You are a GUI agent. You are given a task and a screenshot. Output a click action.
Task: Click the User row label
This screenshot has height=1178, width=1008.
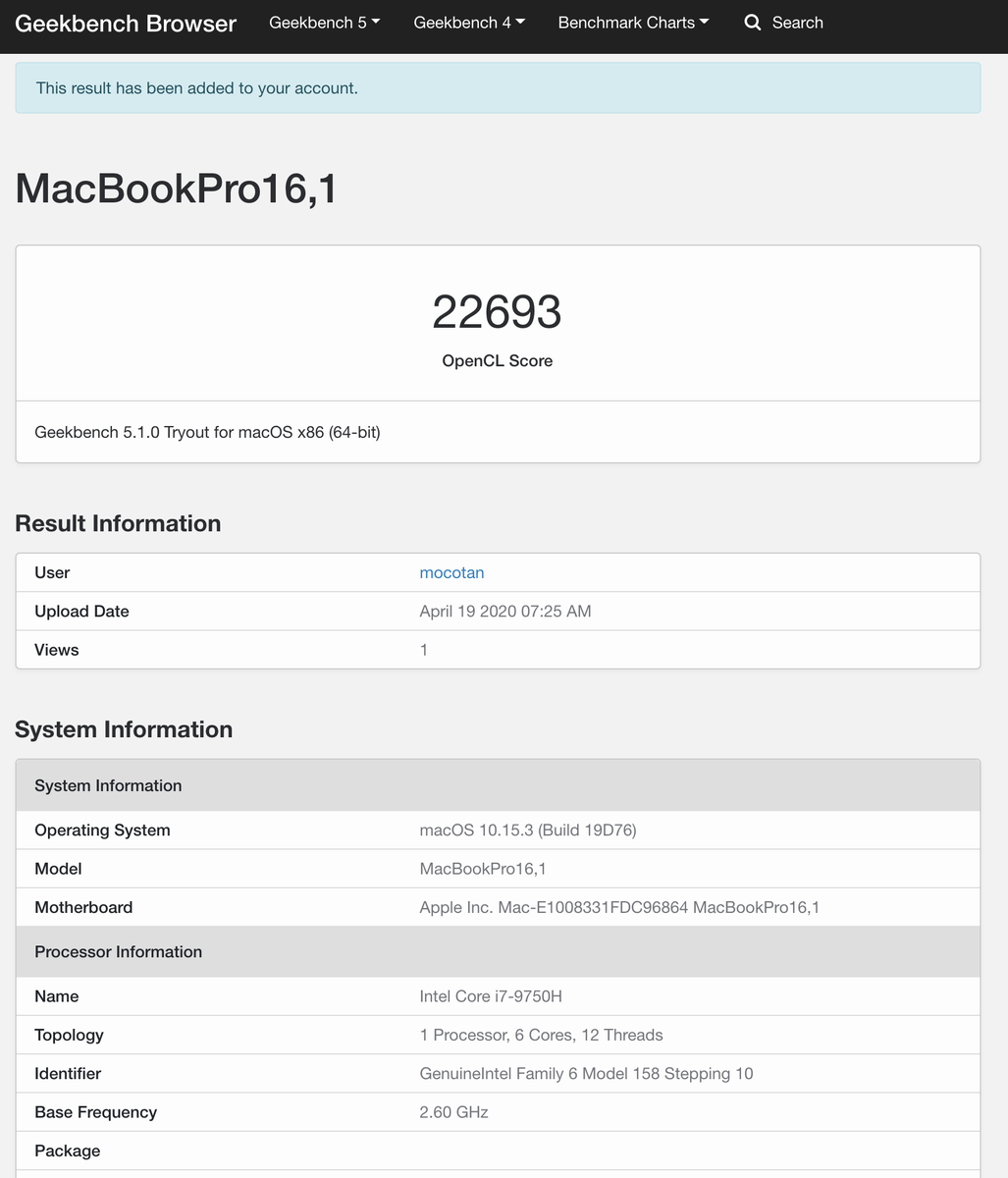[x=52, y=572]
